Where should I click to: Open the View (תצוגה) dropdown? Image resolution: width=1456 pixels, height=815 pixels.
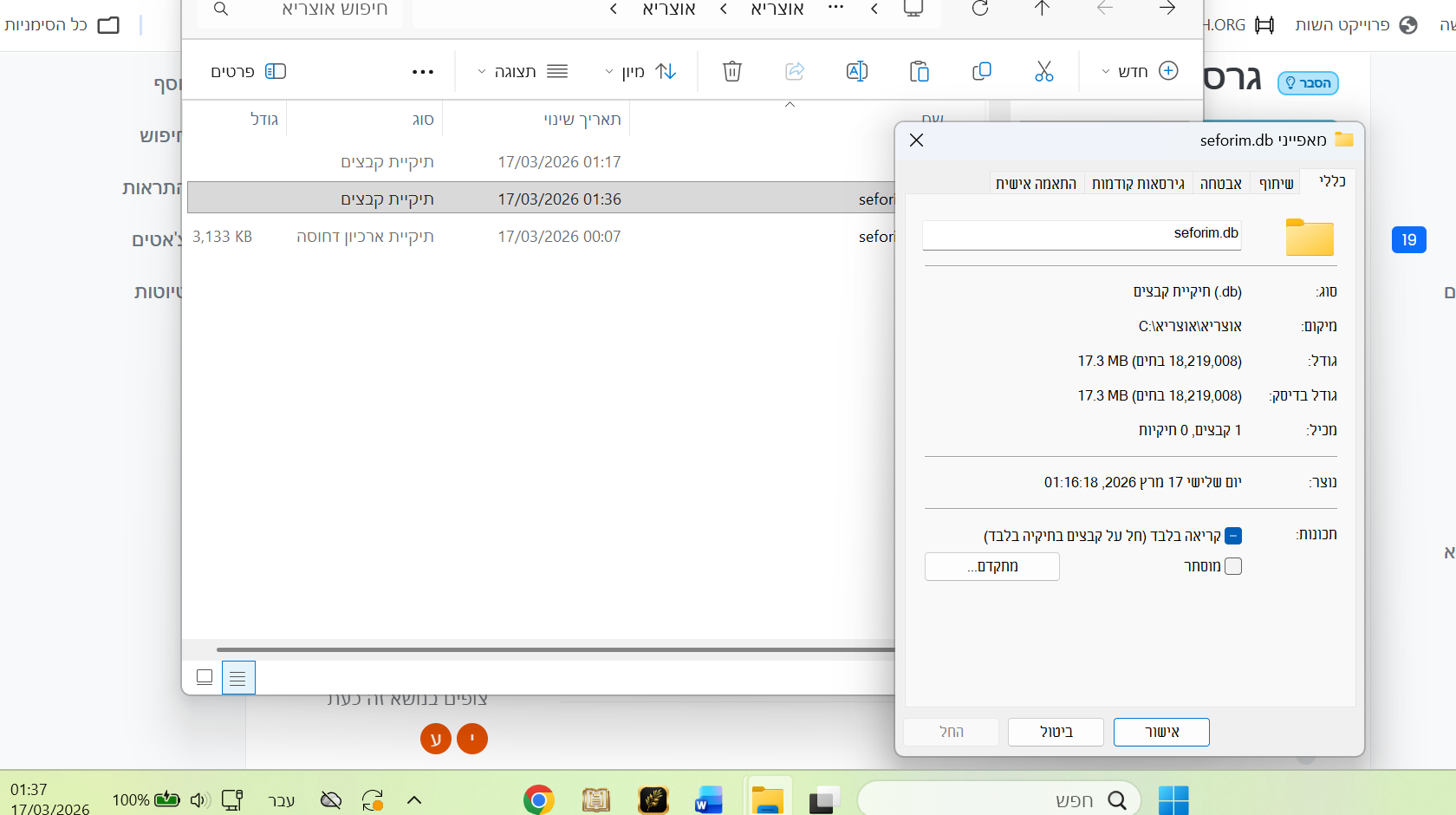coord(523,71)
